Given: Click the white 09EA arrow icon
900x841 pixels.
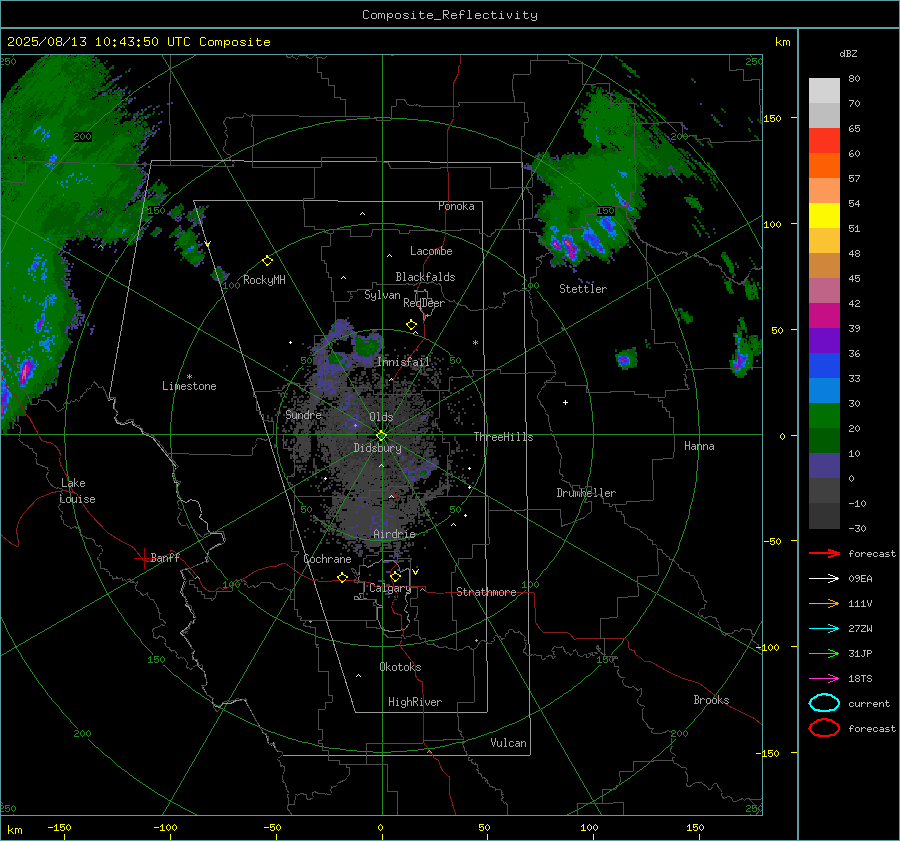Looking at the screenshot, I should point(824,579).
